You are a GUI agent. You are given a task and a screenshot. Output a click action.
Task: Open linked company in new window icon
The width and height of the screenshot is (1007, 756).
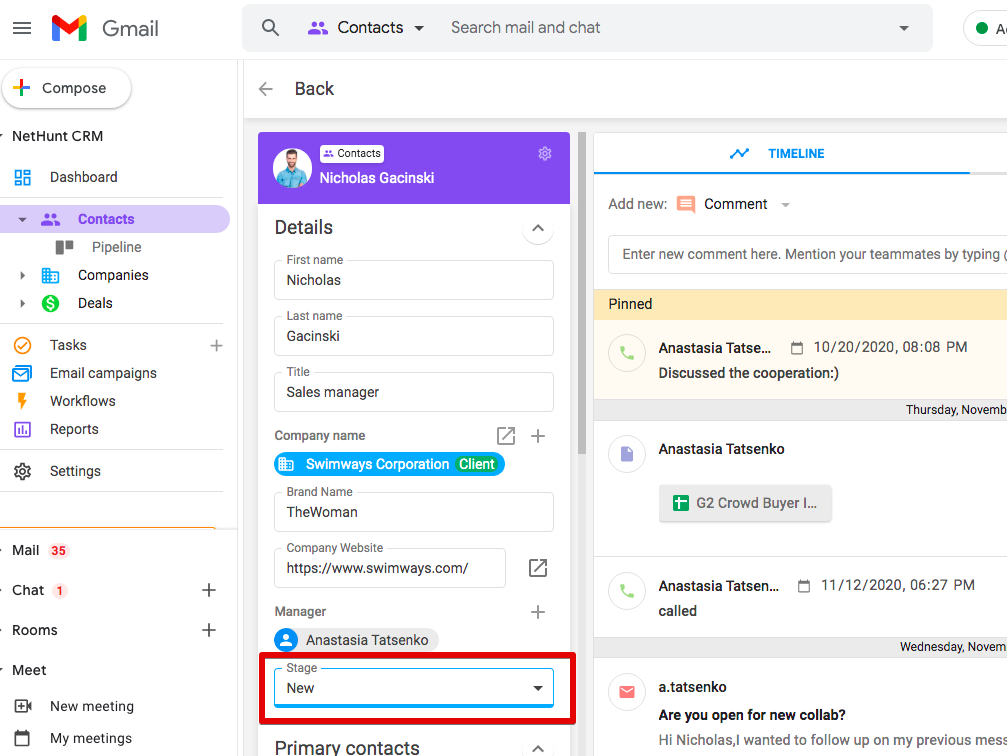coord(506,436)
